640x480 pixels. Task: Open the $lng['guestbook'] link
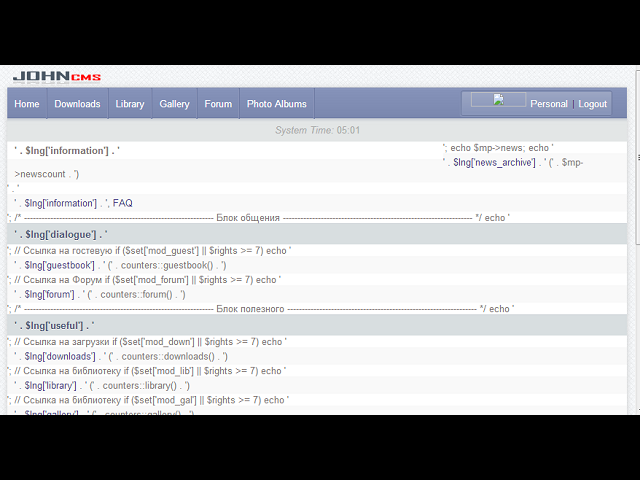click(x=60, y=265)
